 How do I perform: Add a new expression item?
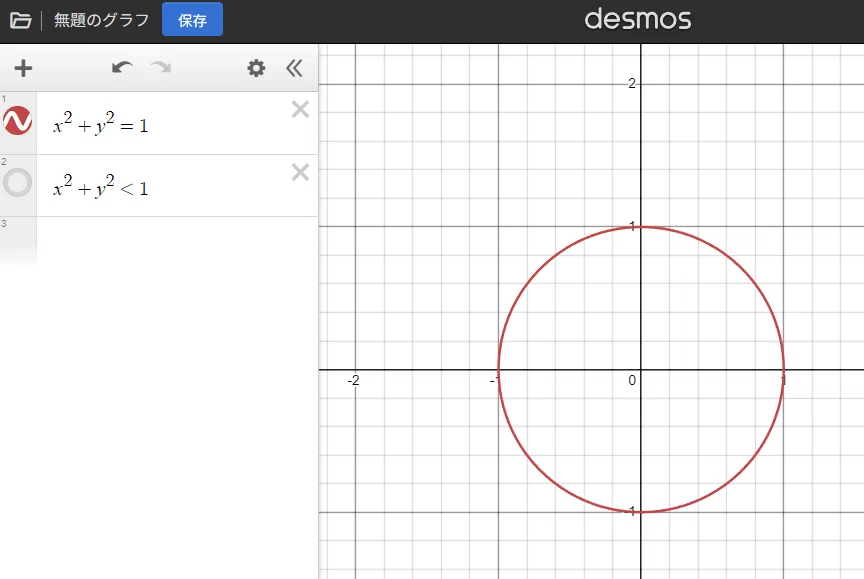pos(23,68)
